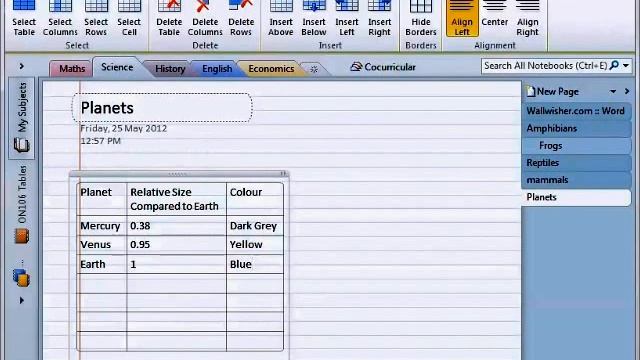Screen dimensions: 640x360
Task: Click the Planet header cell
Action: click(102, 199)
